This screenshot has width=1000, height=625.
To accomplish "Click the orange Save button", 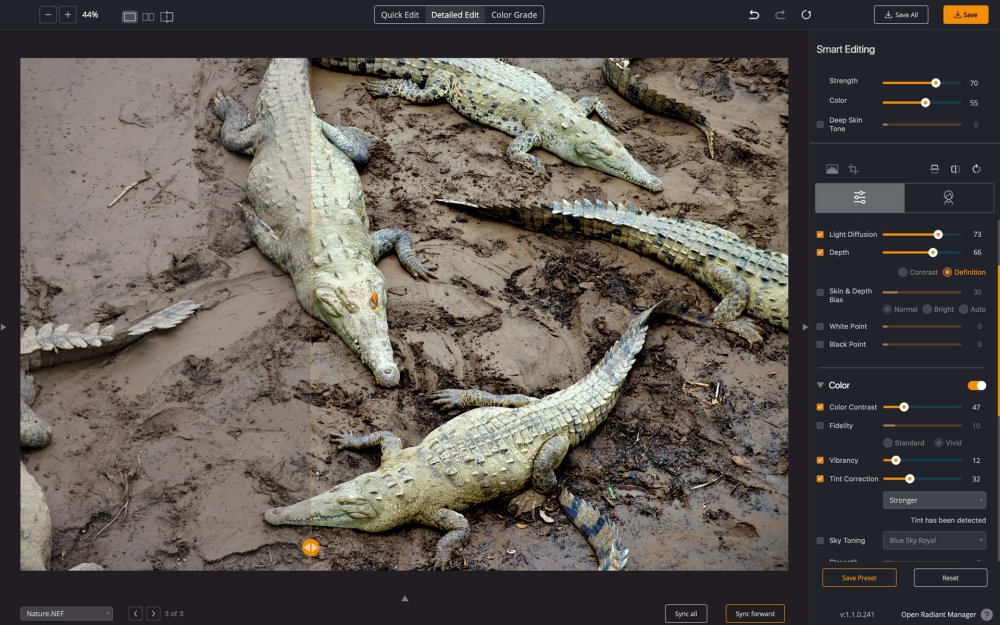I will pyautogui.click(x=966, y=15).
